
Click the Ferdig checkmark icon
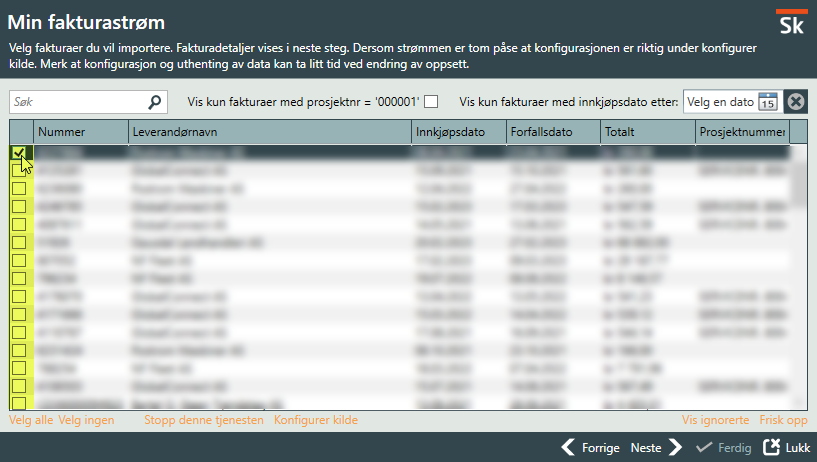pos(703,448)
